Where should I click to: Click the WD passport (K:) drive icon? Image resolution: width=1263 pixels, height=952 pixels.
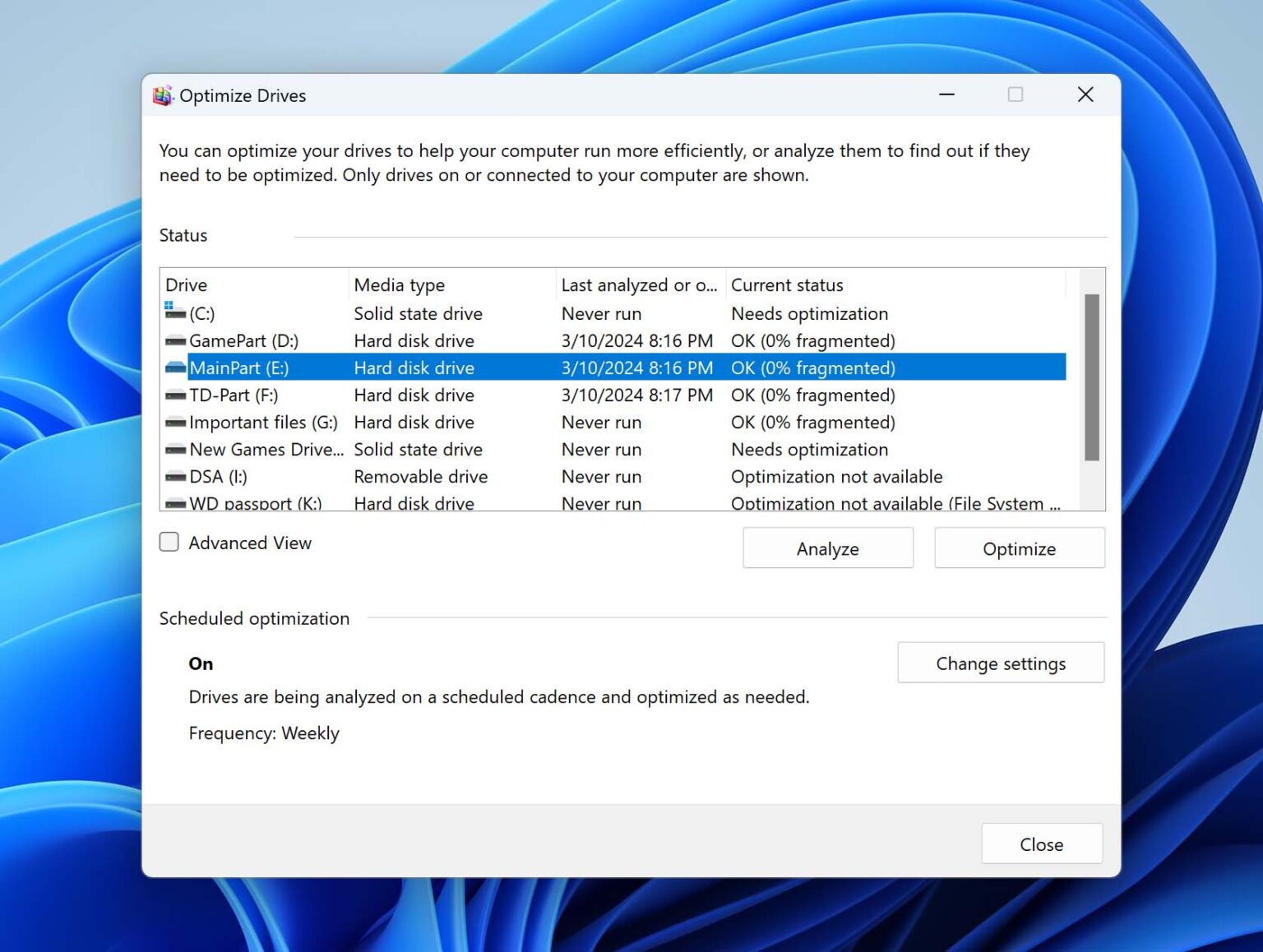pyautogui.click(x=175, y=502)
